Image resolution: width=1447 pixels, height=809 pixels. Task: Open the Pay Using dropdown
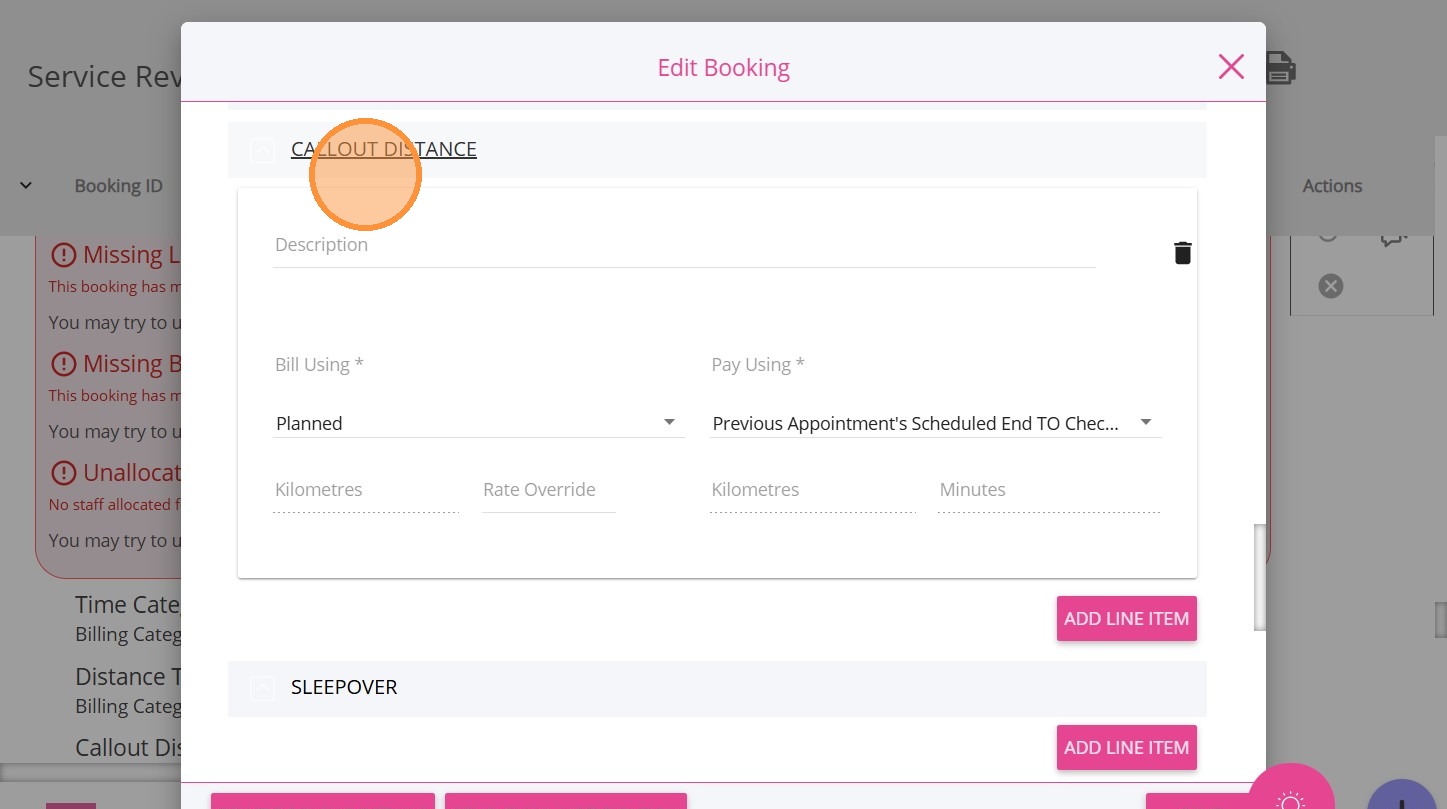tap(934, 423)
